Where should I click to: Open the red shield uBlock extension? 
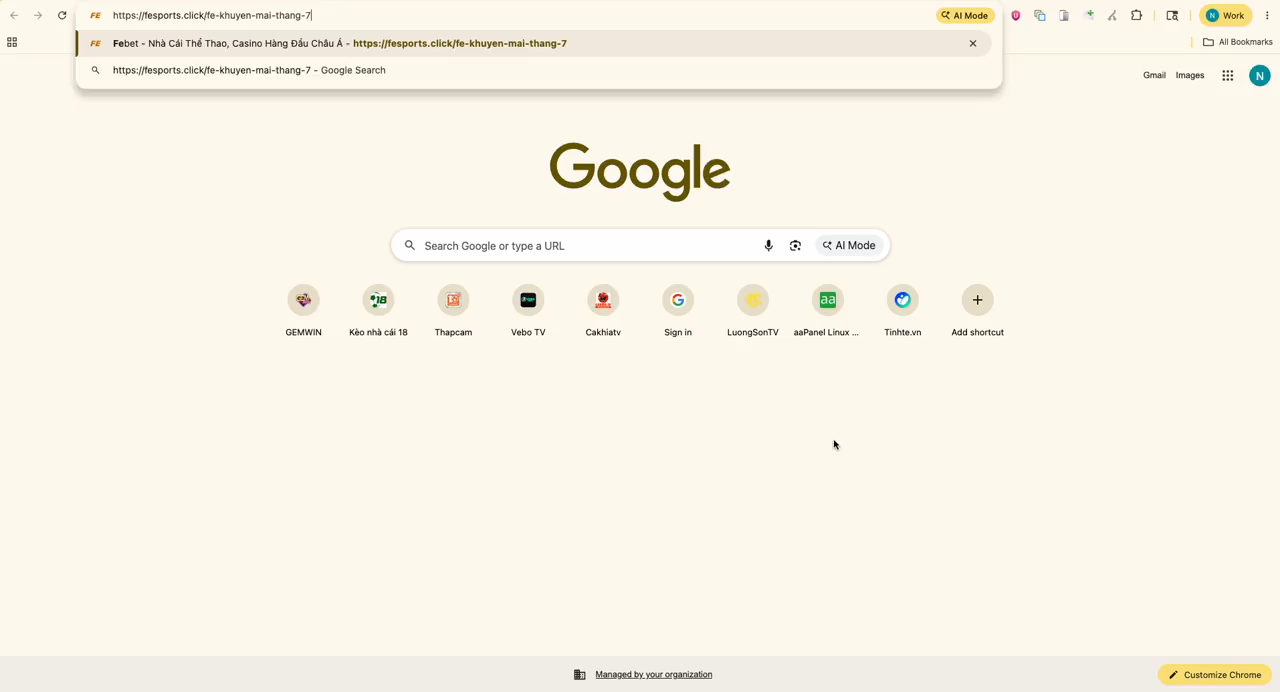1016,15
